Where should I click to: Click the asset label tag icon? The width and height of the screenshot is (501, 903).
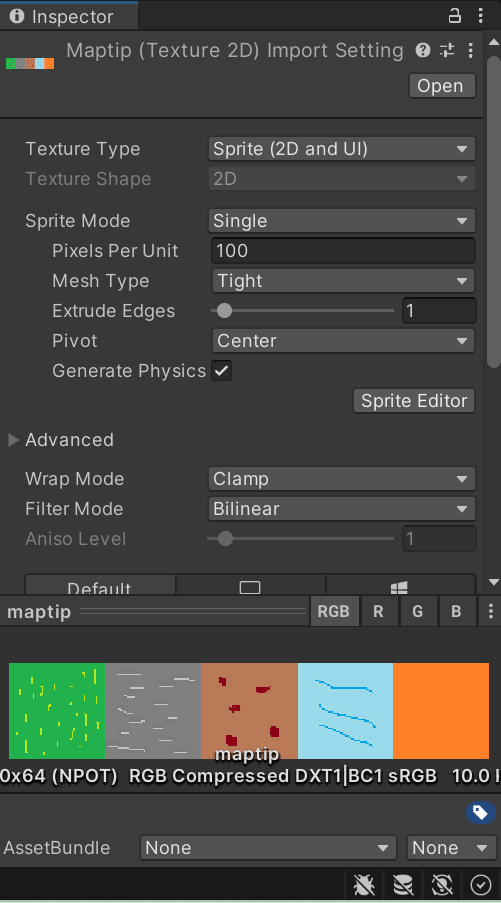tap(480, 813)
